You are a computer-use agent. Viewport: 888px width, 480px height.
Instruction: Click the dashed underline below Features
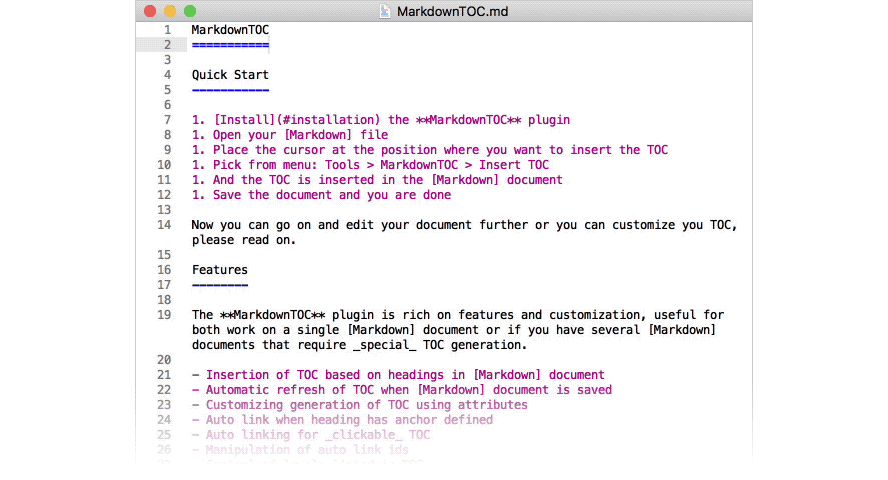[x=220, y=285]
